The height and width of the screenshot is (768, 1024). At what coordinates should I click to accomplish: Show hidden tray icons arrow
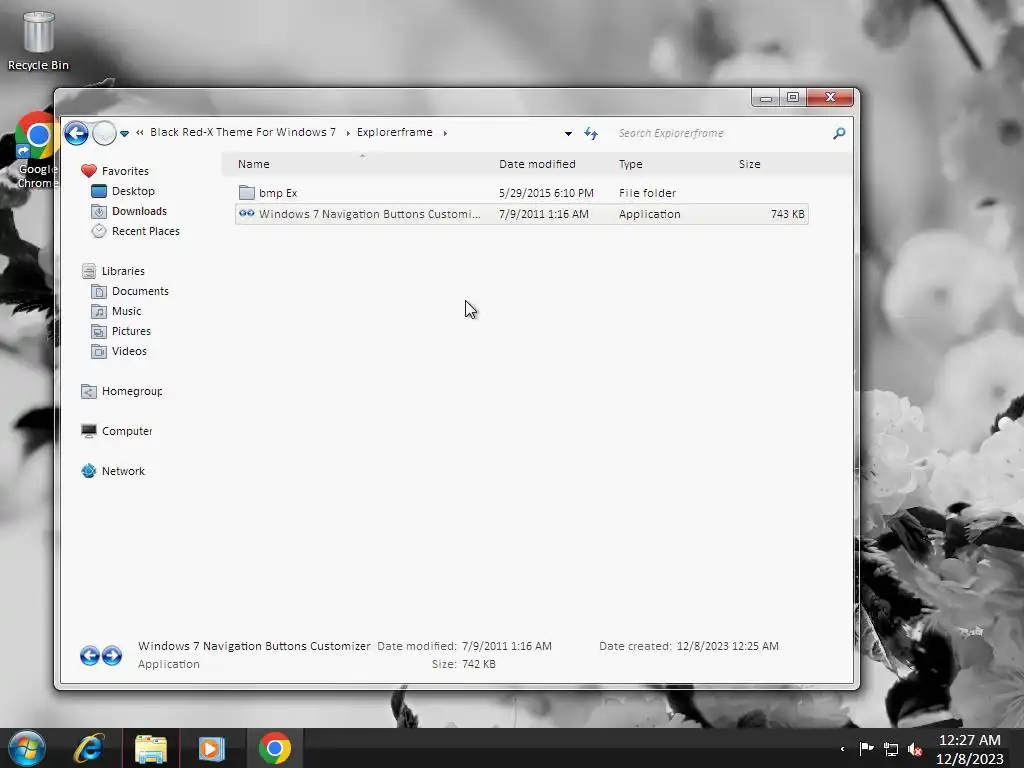(x=842, y=749)
